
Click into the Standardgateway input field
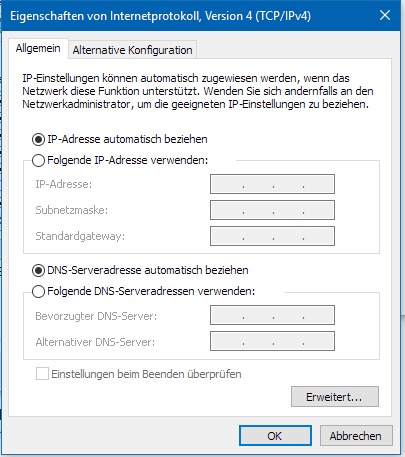point(272,236)
